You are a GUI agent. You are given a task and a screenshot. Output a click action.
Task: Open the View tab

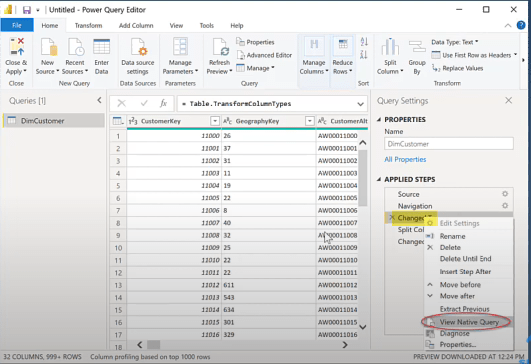click(x=176, y=25)
